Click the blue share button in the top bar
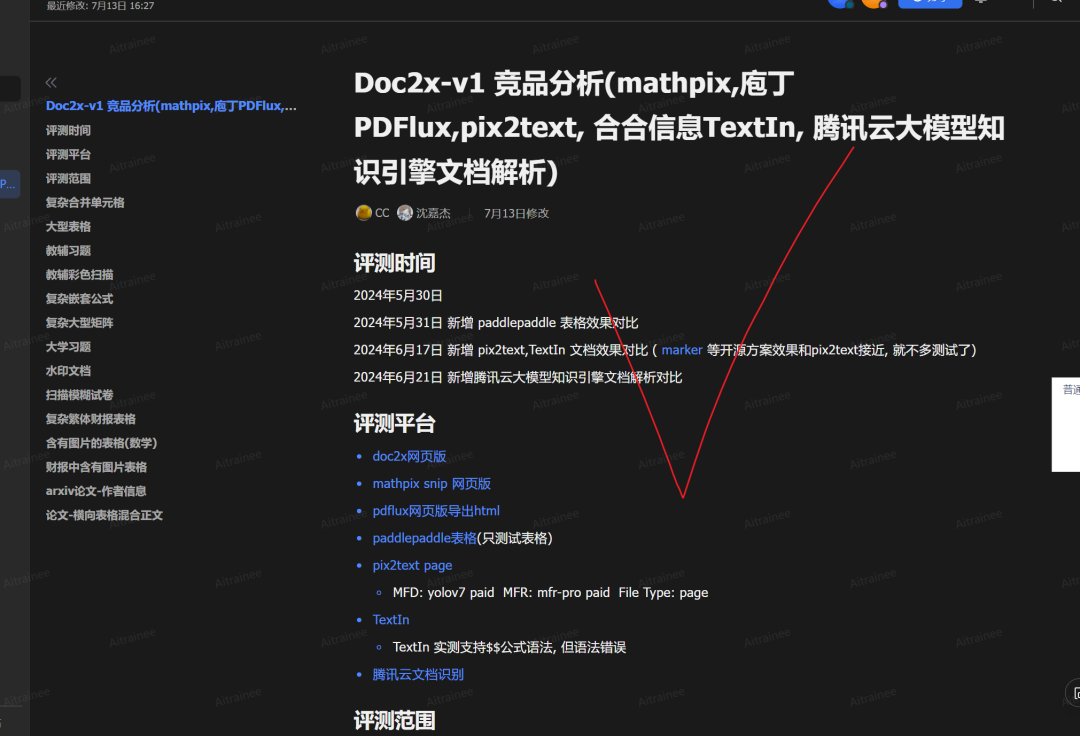 point(930,4)
